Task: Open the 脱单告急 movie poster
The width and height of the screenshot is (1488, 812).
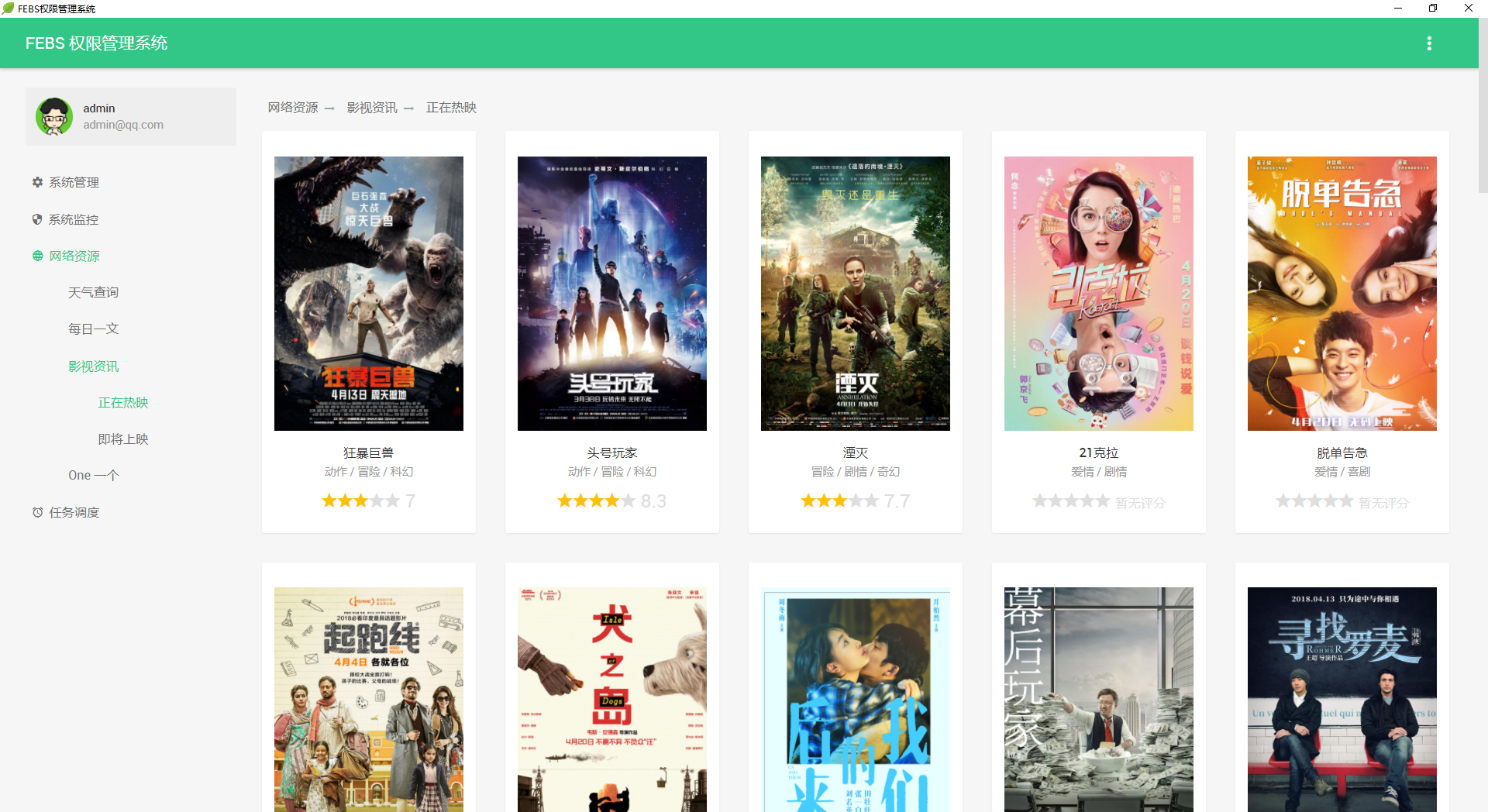Action: point(1342,294)
